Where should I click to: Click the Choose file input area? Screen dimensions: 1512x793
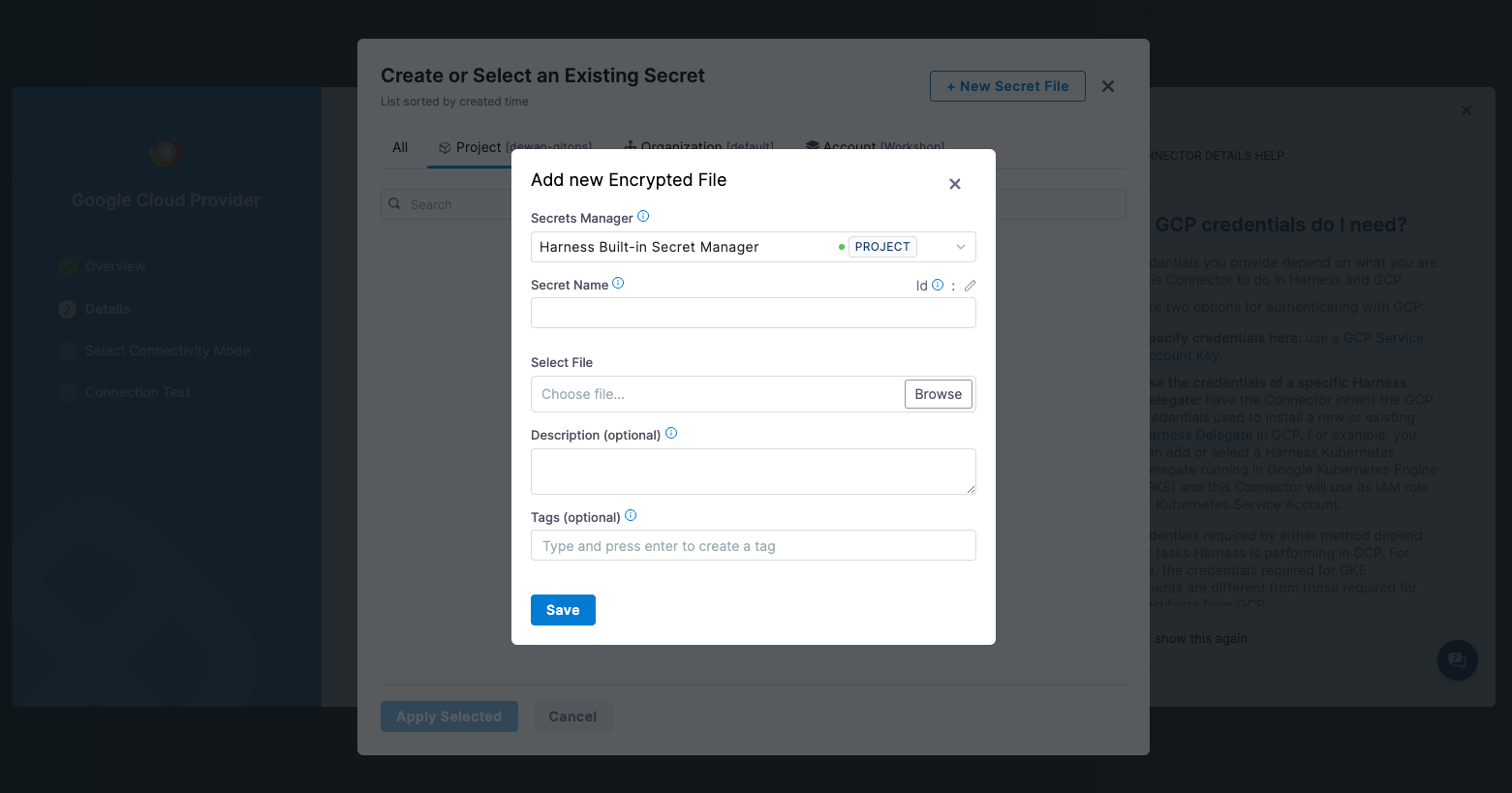717,394
